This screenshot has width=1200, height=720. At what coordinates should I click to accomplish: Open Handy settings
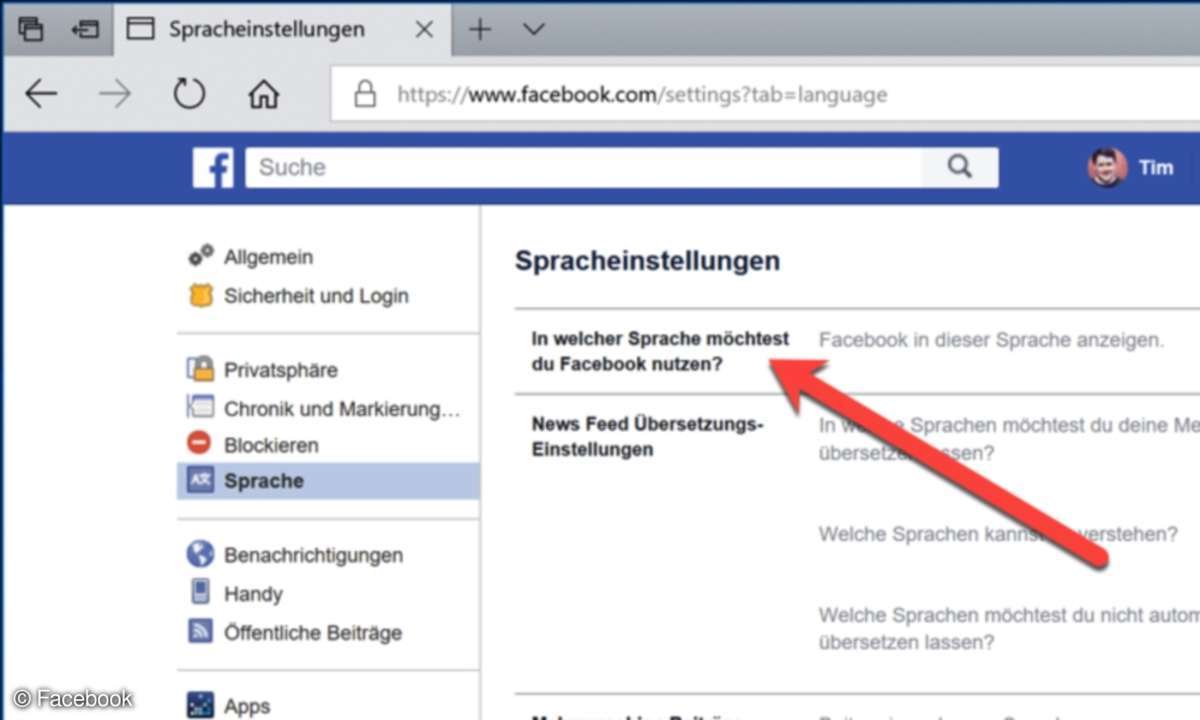point(253,594)
